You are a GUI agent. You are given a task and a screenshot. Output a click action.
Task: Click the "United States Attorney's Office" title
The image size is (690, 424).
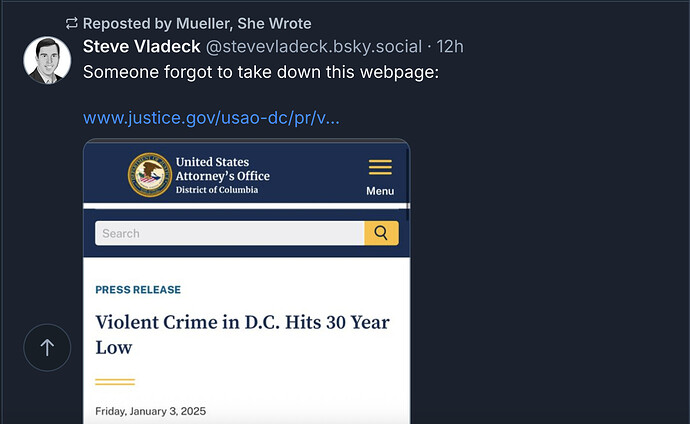(223, 169)
